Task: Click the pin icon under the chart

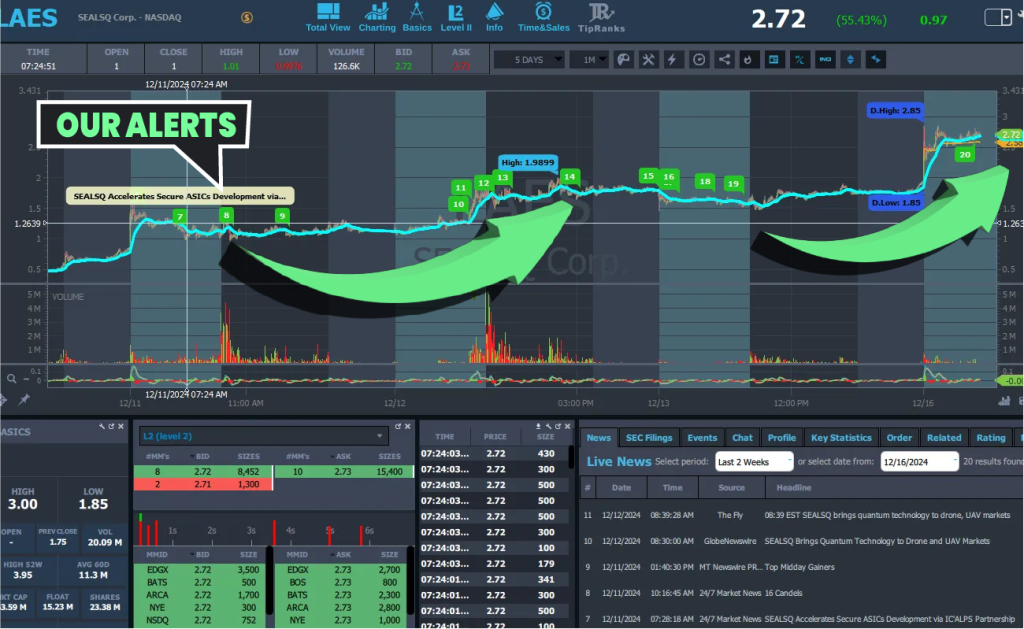Action: coord(24,399)
